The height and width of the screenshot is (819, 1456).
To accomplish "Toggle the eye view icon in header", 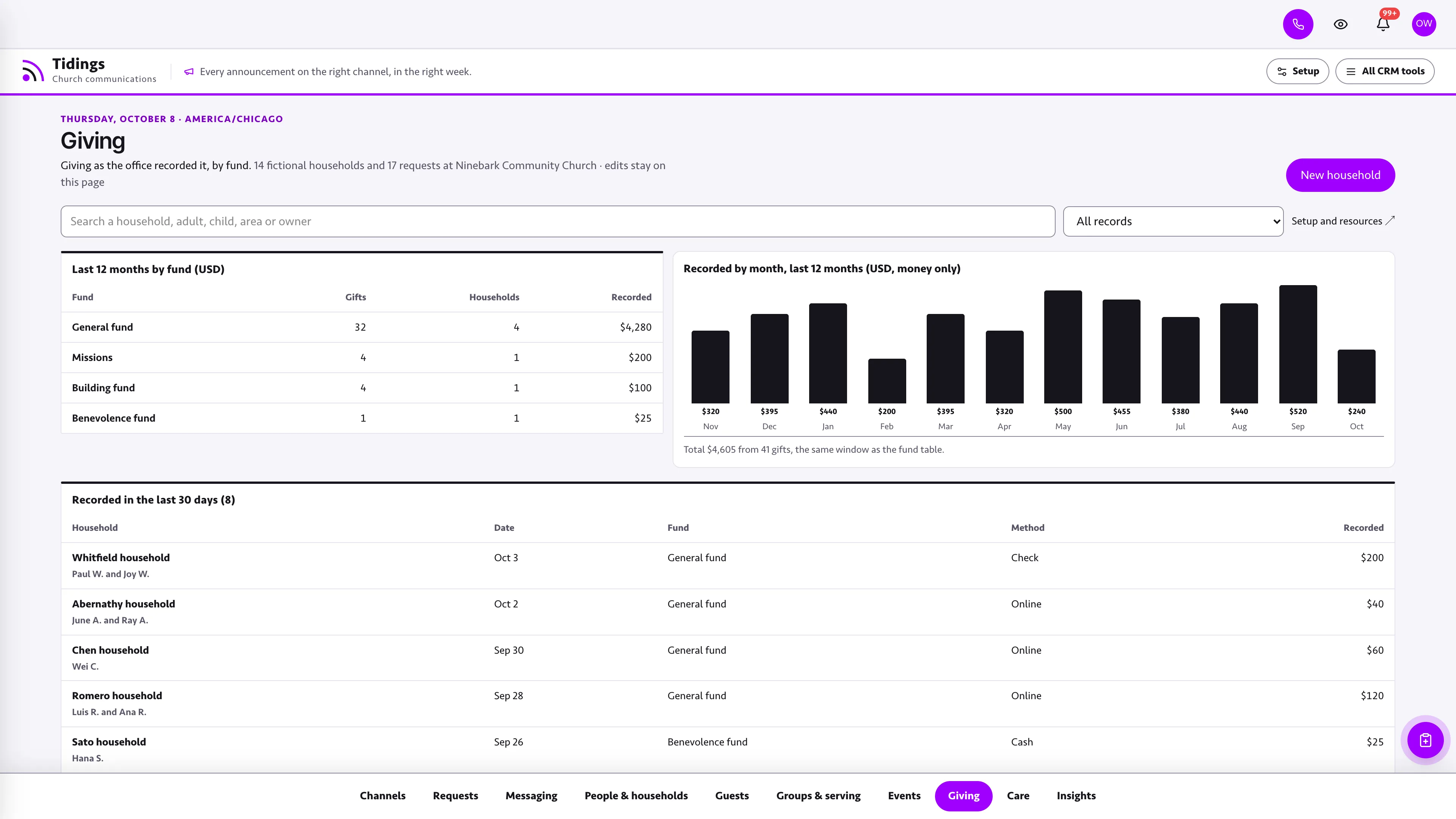I will 1340,24.
